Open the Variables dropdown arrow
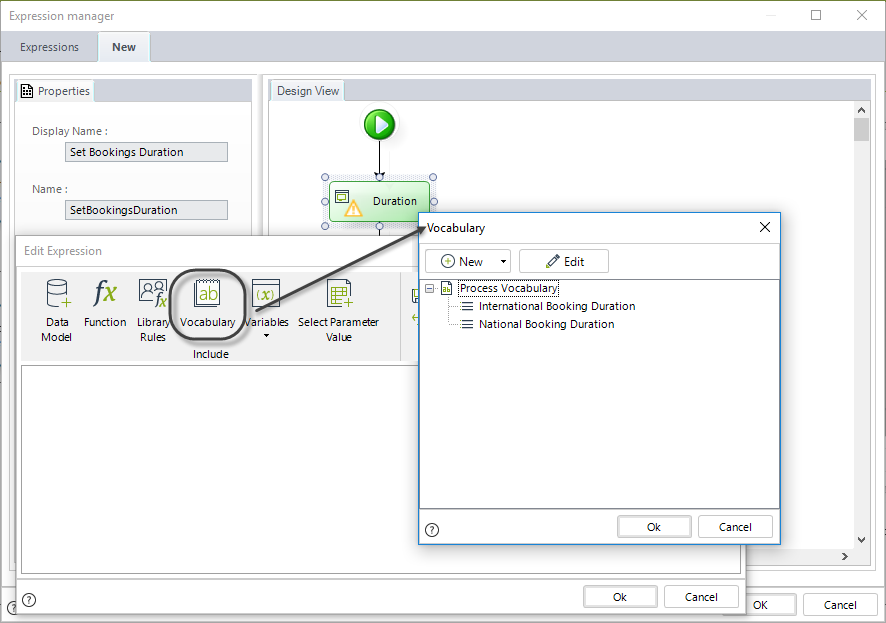The height and width of the screenshot is (623, 886). pyautogui.click(x=267, y=336)
